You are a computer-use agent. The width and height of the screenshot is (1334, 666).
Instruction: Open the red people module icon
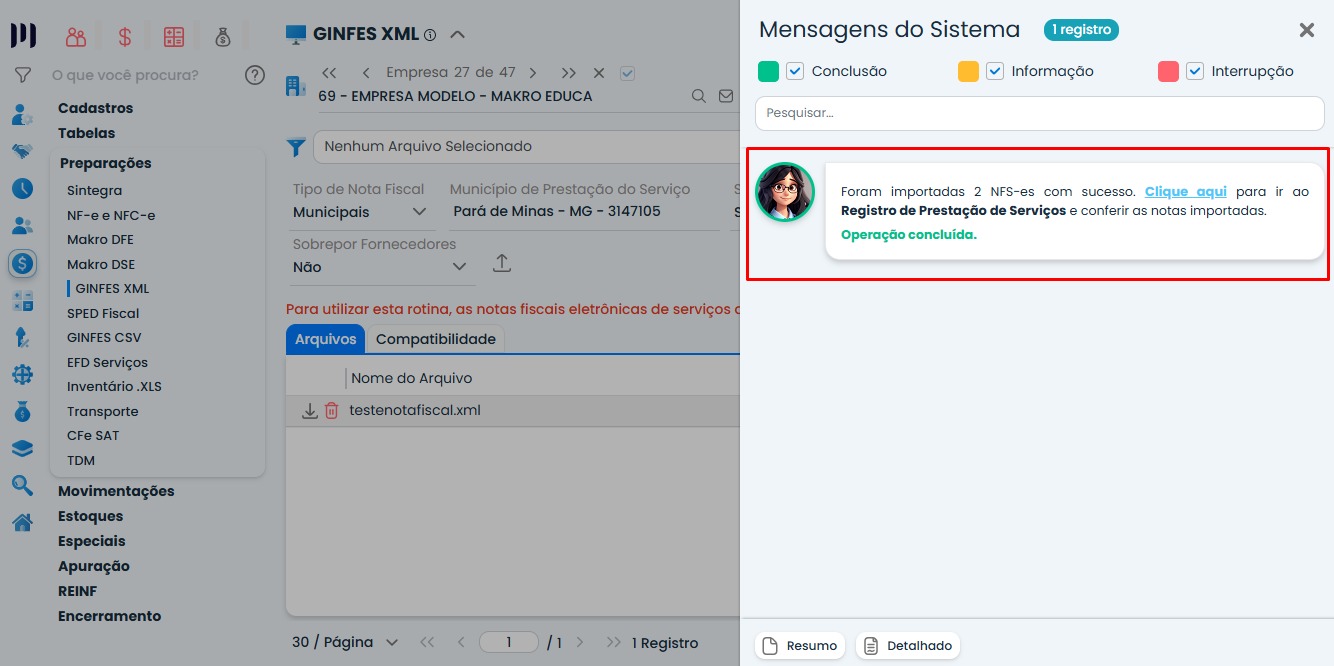pos(76,37)
